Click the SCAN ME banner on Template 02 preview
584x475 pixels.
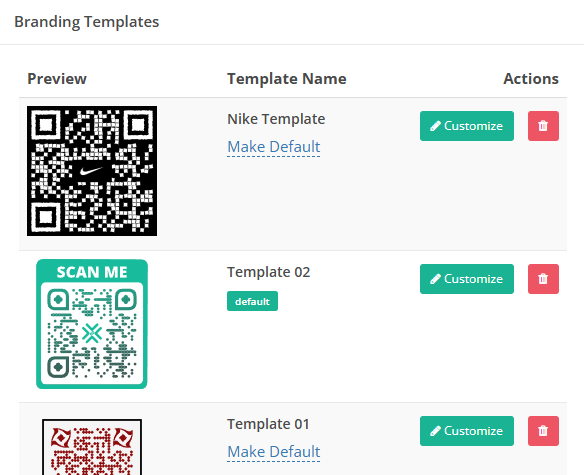point(92,272)
